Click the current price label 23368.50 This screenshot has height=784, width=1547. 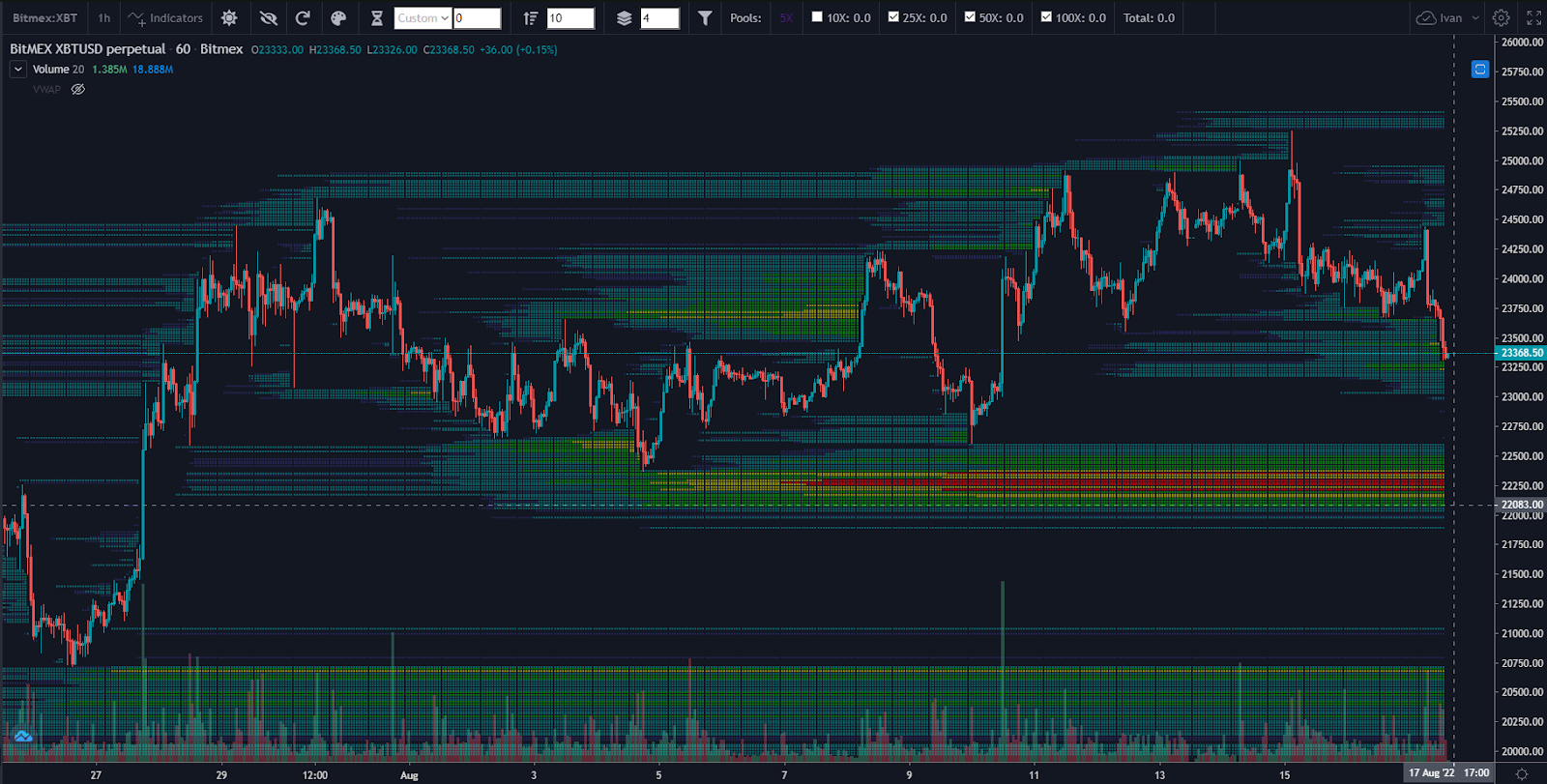(1522, 353)
